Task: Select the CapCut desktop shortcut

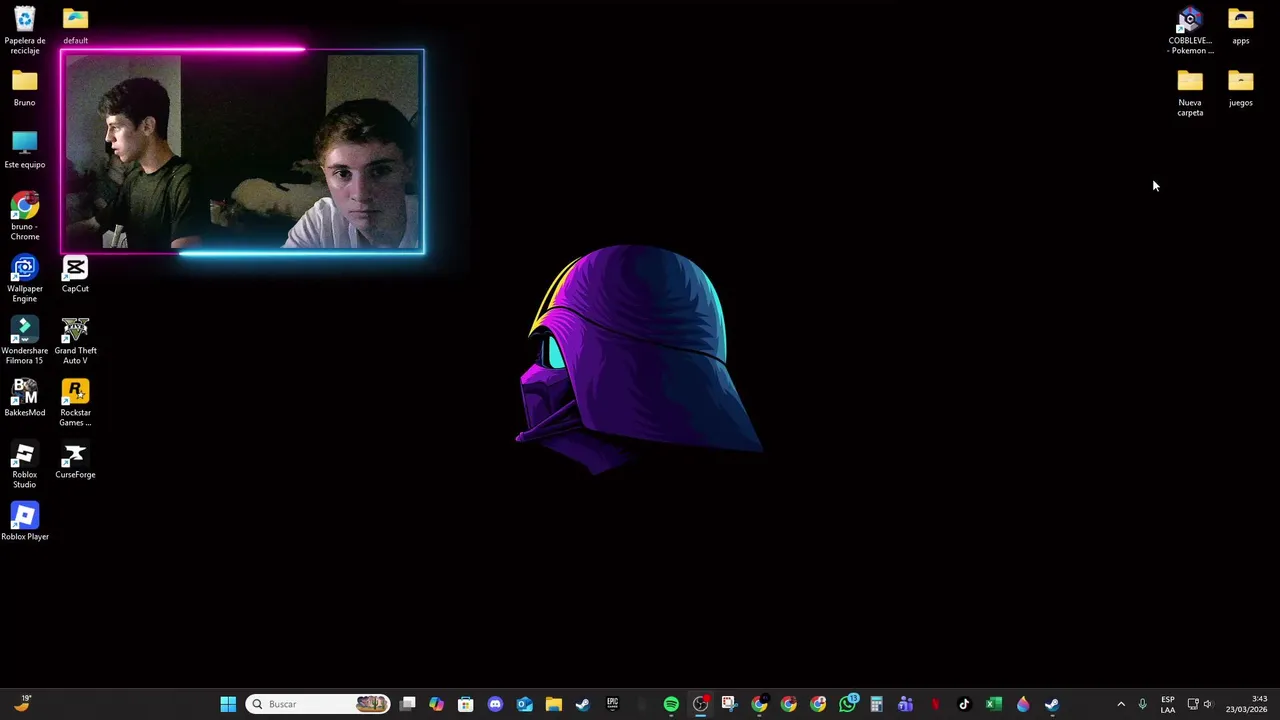Action: click(x=75, y=274)
